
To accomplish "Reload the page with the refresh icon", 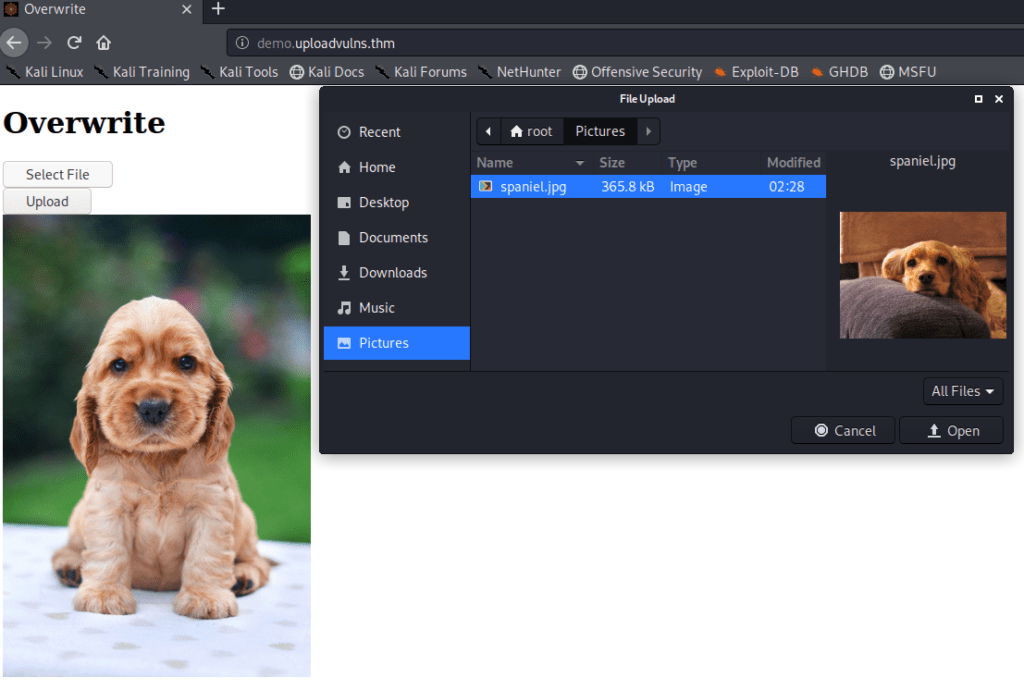I will [74, 43].
